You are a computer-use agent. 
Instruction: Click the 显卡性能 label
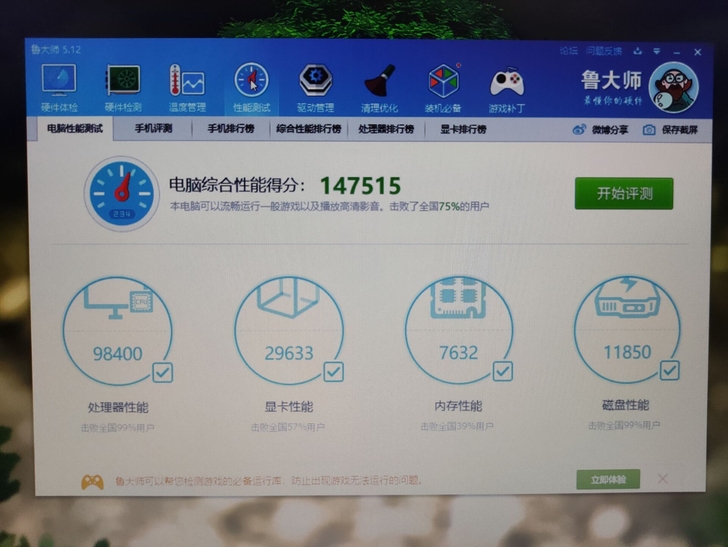(289, 407)
